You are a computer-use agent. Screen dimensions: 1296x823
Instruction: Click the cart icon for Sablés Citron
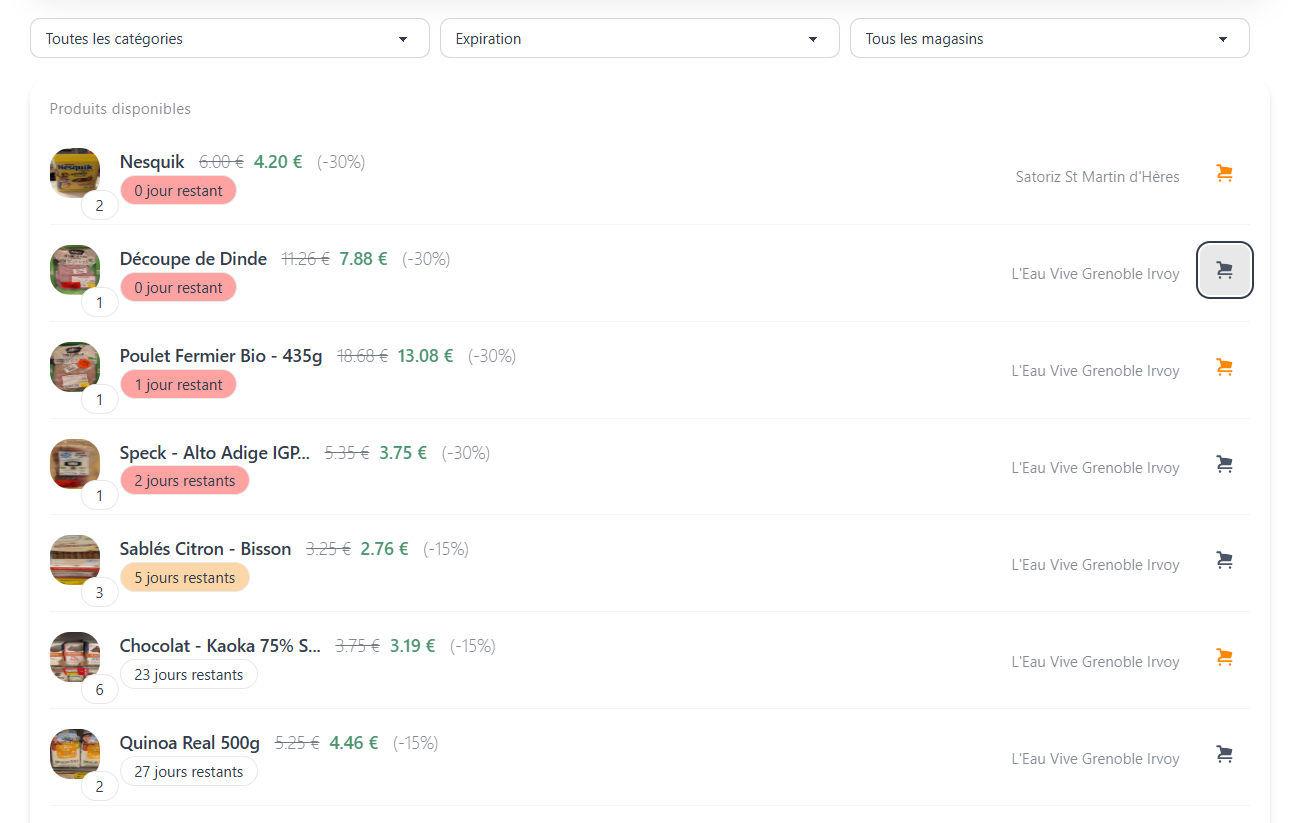click(1224, 561)
